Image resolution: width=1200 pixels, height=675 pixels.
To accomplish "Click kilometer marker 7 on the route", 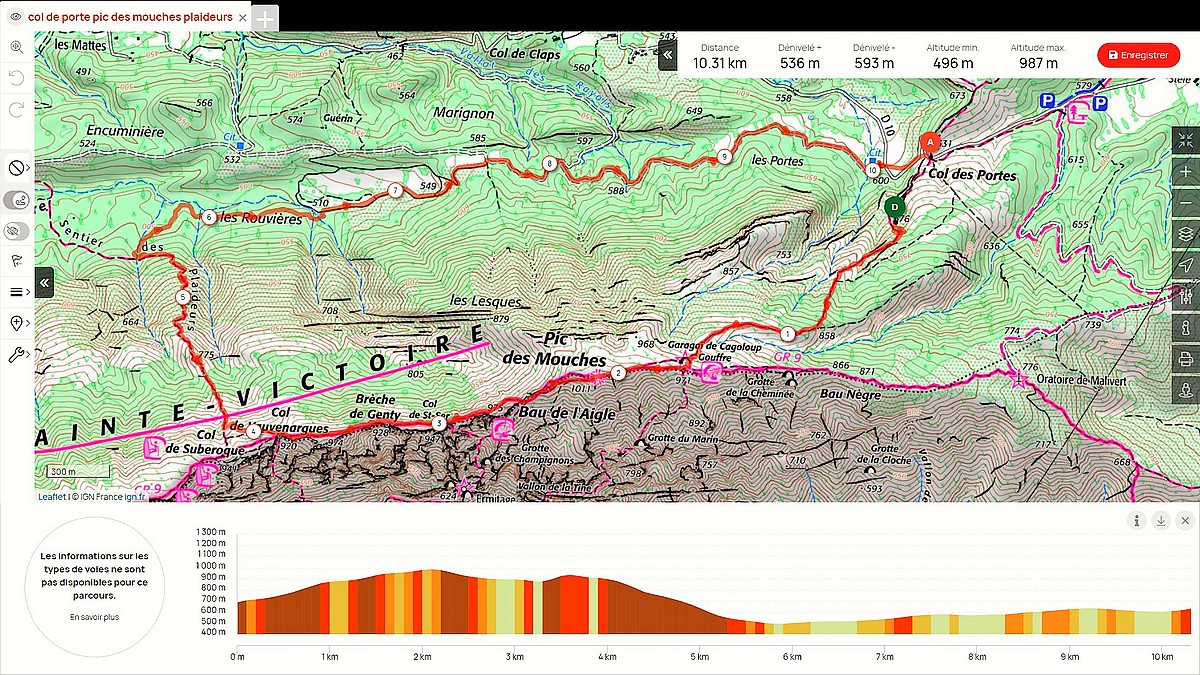I will (x=396, y=190).
